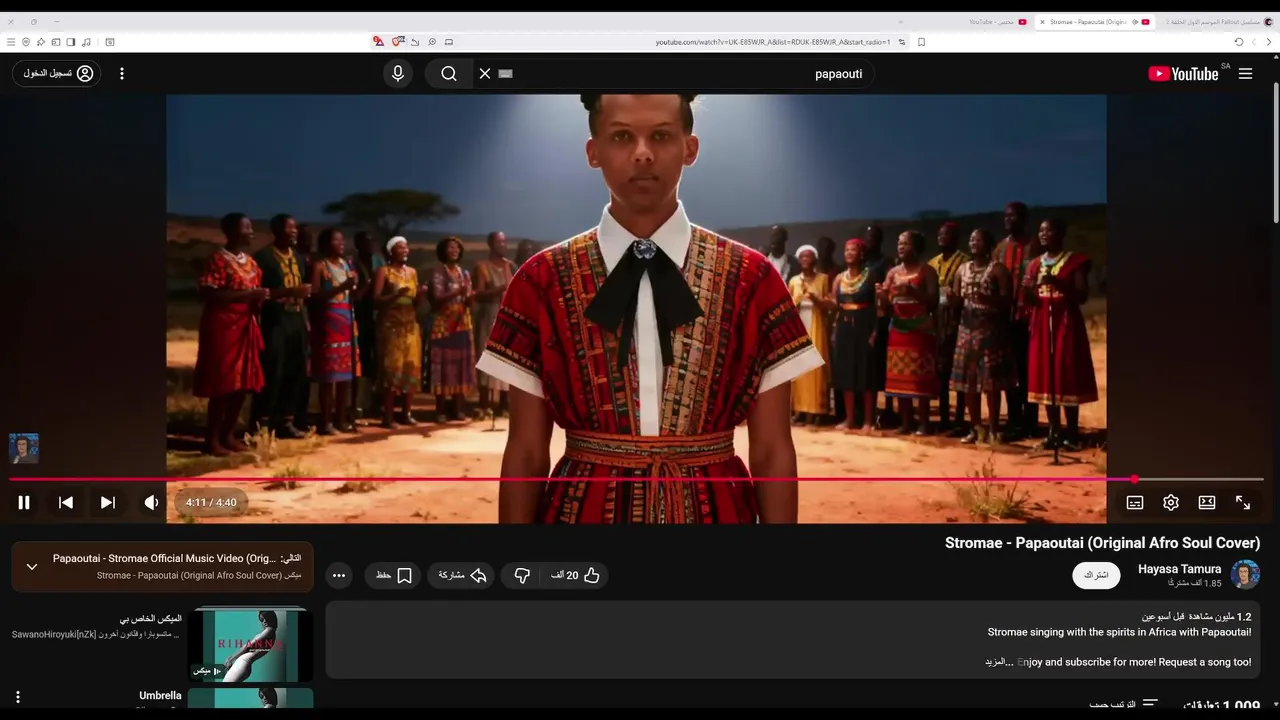Click the video time display 4:11 / 4:40
This screenshot has width=1280, height=720.
[x=211, y=502]
